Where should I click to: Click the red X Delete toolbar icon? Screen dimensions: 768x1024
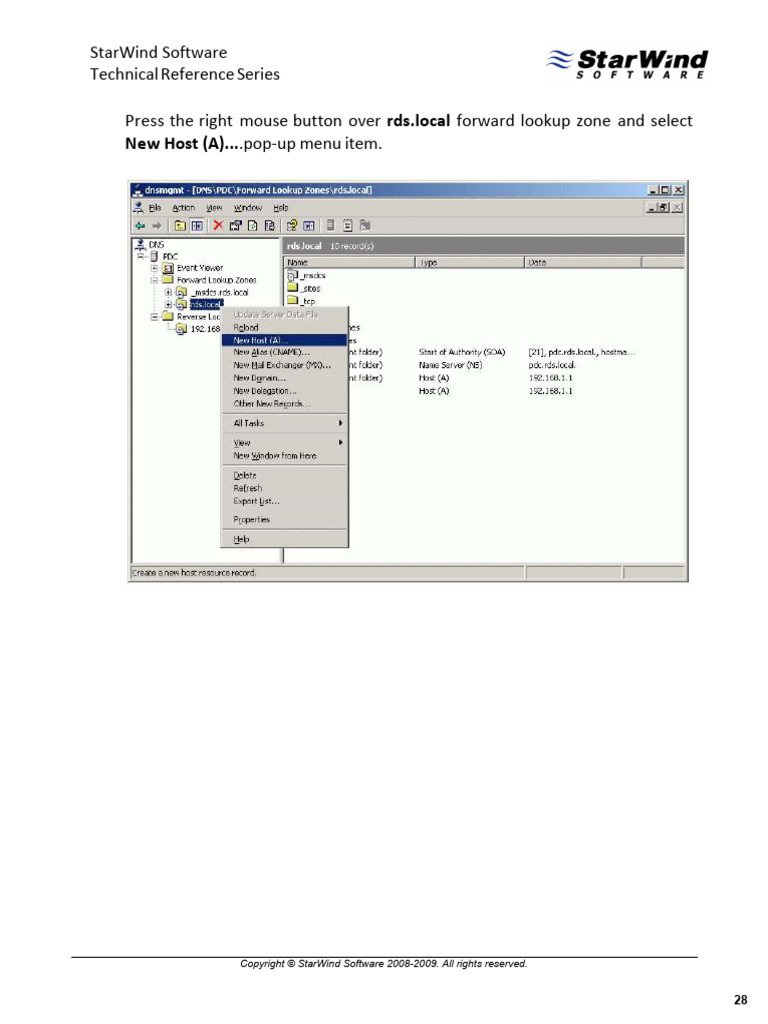pos(218,225)
